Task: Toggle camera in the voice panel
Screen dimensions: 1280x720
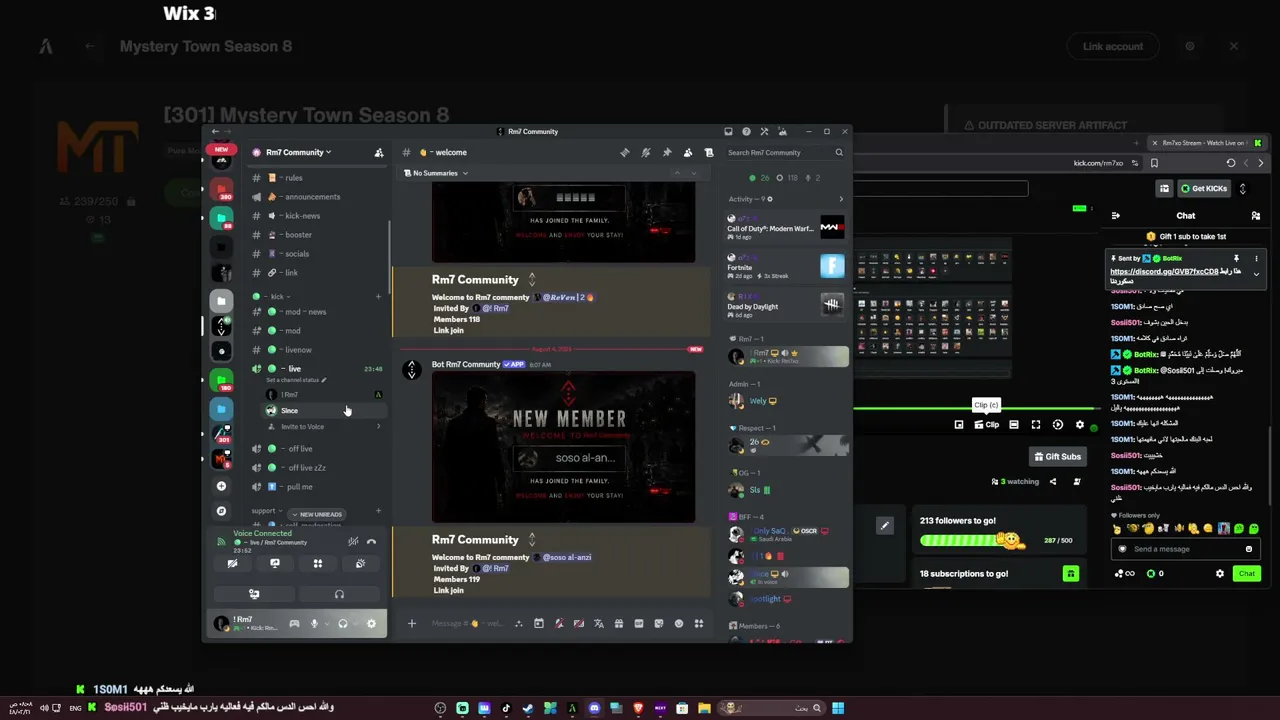Action: click(x=232, y=564)
